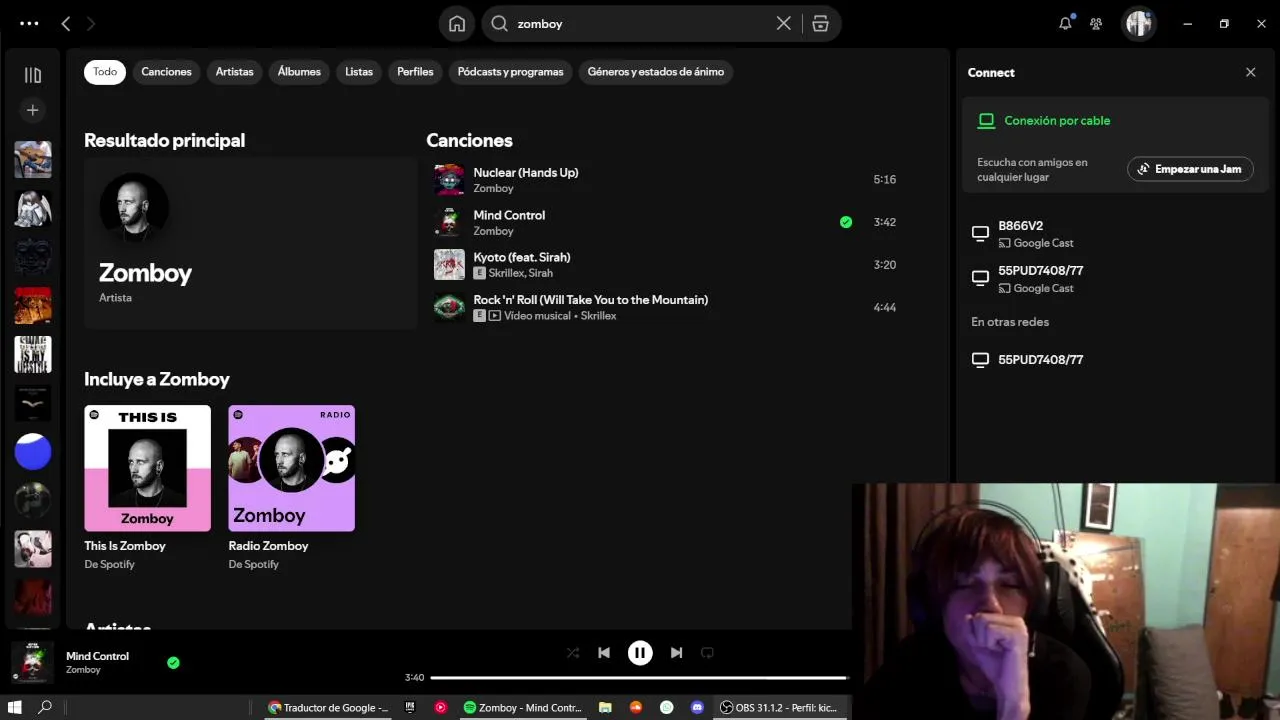Screen dimensions: 1280x720
Task: Filter results by Canciones
Action: pyautogui.click(x=166, y=72)
